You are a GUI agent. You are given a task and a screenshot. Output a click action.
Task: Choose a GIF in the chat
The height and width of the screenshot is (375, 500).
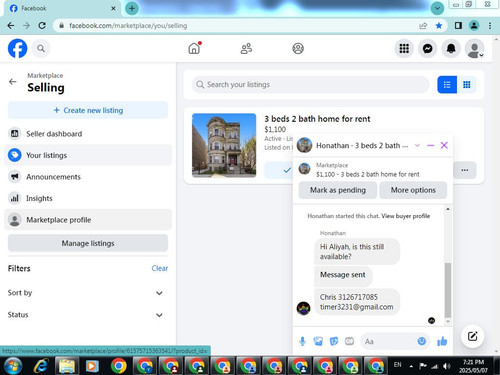pyautogui.click(x=349, y=341)
